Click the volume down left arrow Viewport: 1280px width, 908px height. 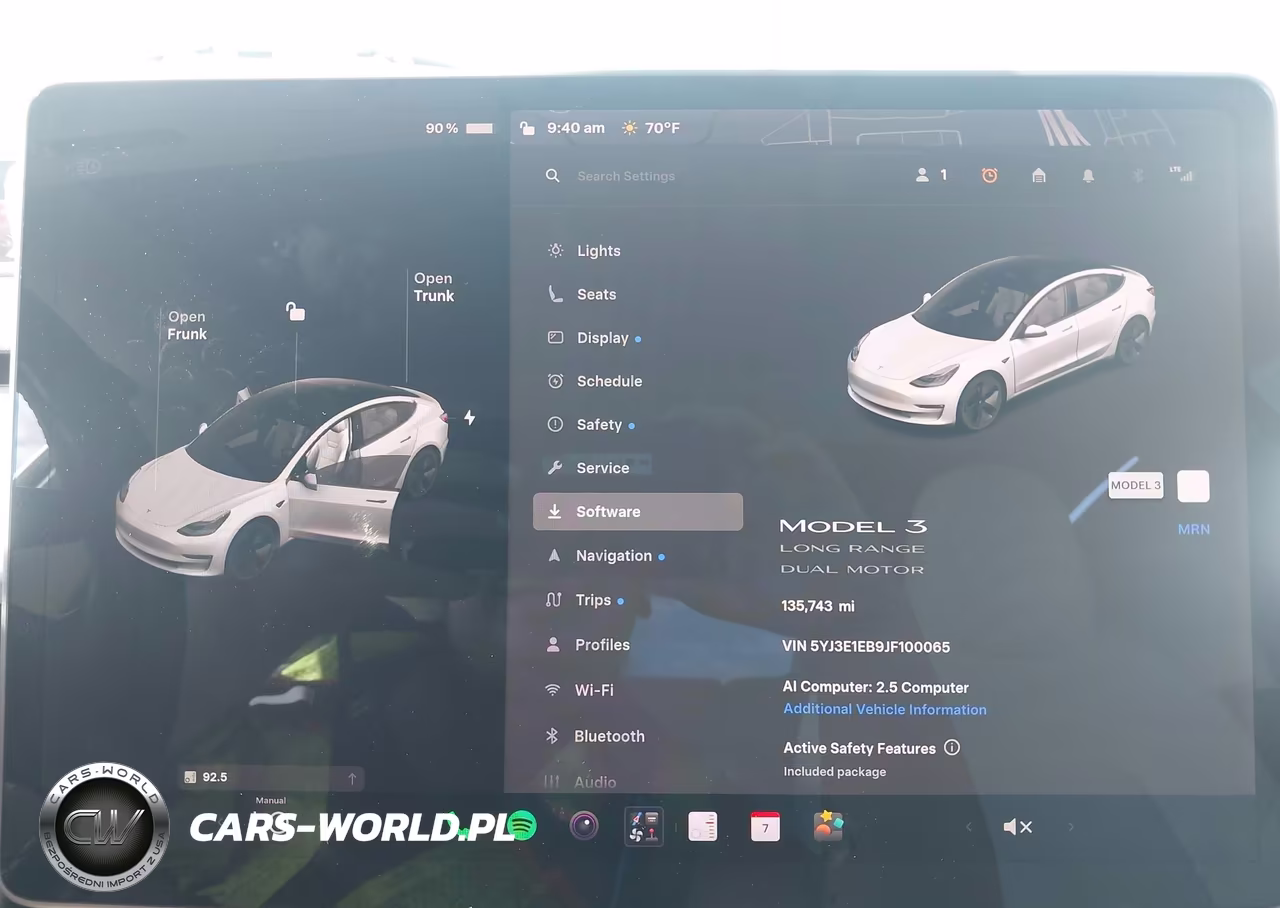click(x=968, y=827)
